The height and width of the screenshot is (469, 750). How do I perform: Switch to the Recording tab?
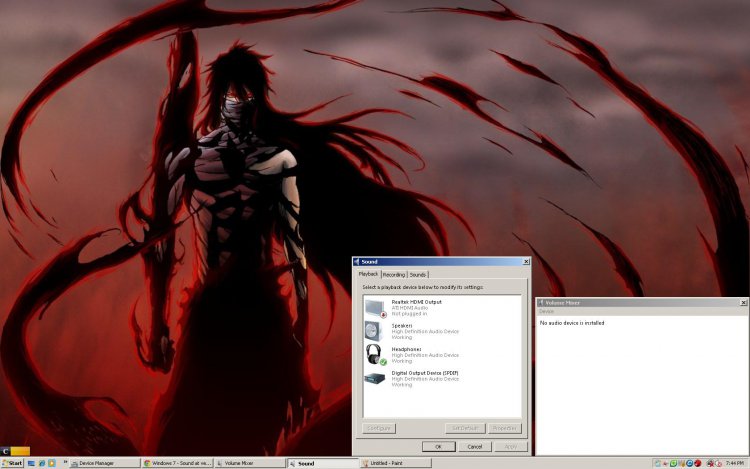point(394,275)
